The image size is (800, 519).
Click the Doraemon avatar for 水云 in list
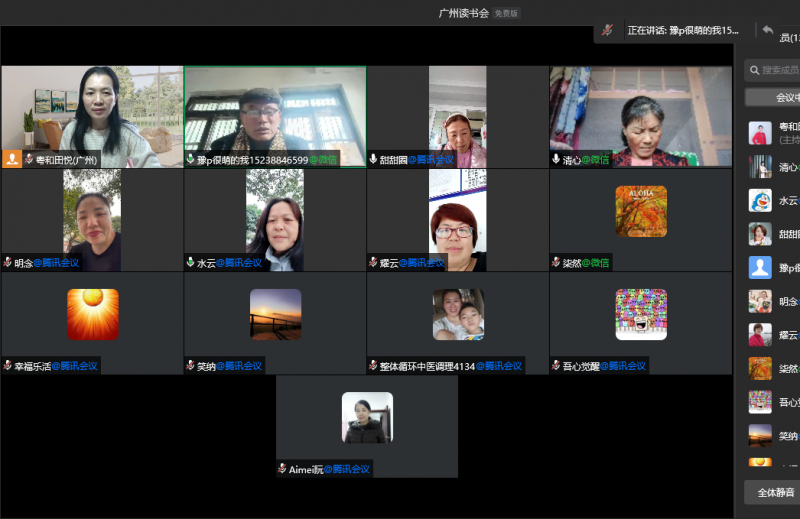(760, 200)
